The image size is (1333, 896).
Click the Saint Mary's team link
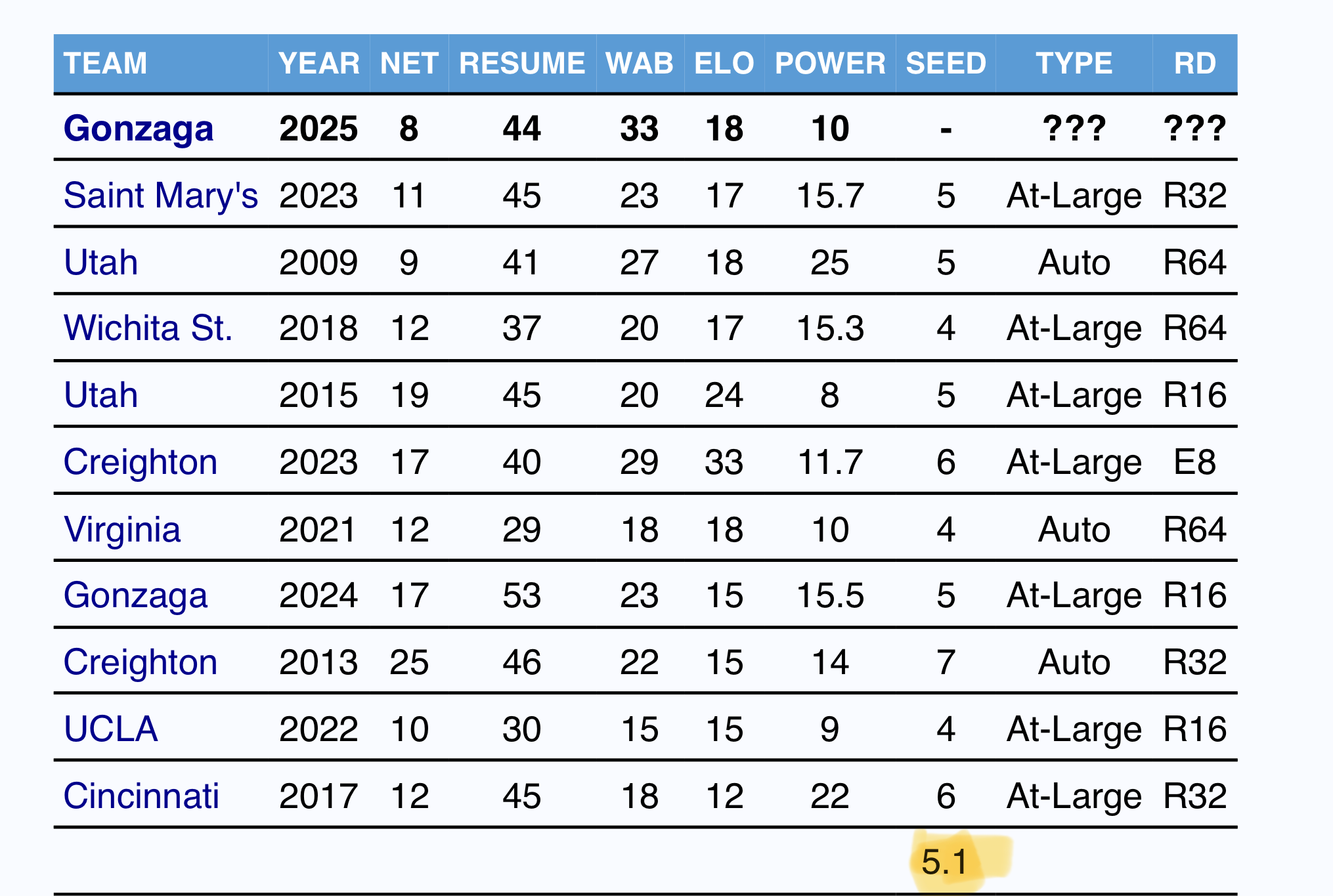coord(161,196)
